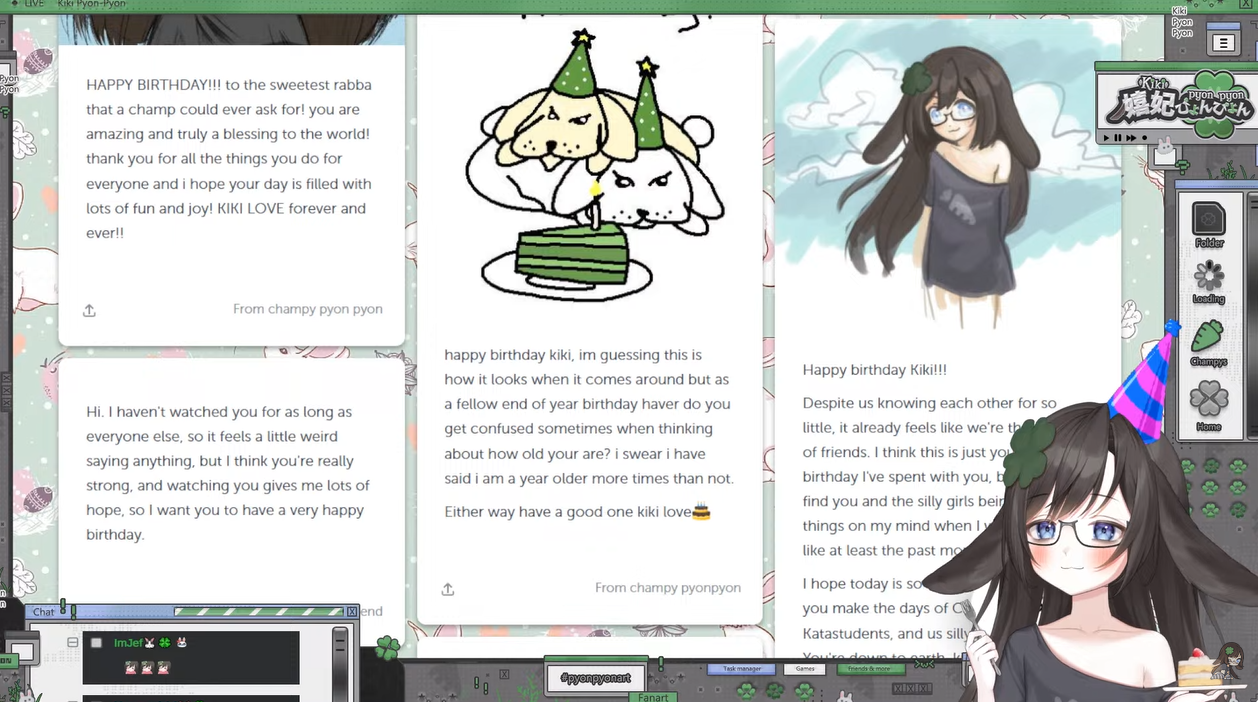Click the "Happy birthday Kiki!!!" heading
Viewport: 1258px width, 702px height.
tap(874, 369)
